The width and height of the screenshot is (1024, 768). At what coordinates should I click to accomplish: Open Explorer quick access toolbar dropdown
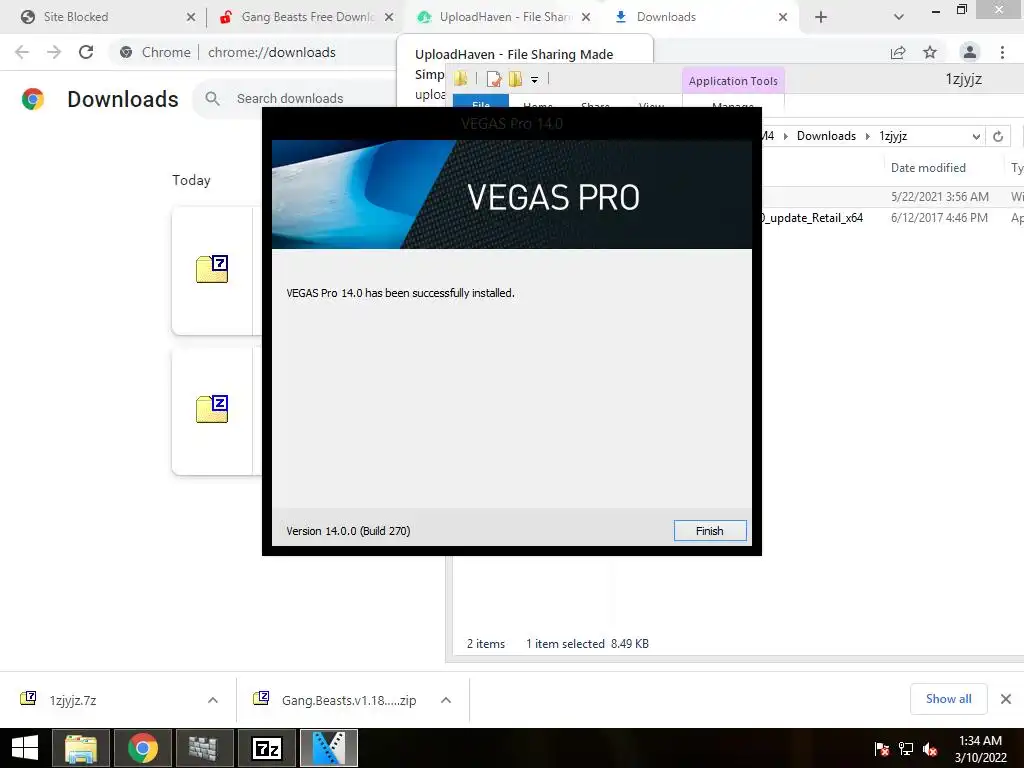click(534, 80)
